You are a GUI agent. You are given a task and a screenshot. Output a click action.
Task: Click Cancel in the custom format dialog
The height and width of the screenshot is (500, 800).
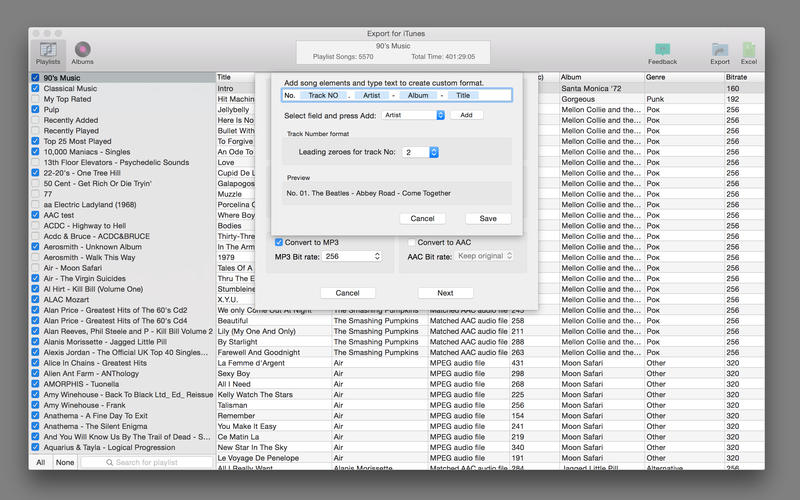(x=422, y=218)
